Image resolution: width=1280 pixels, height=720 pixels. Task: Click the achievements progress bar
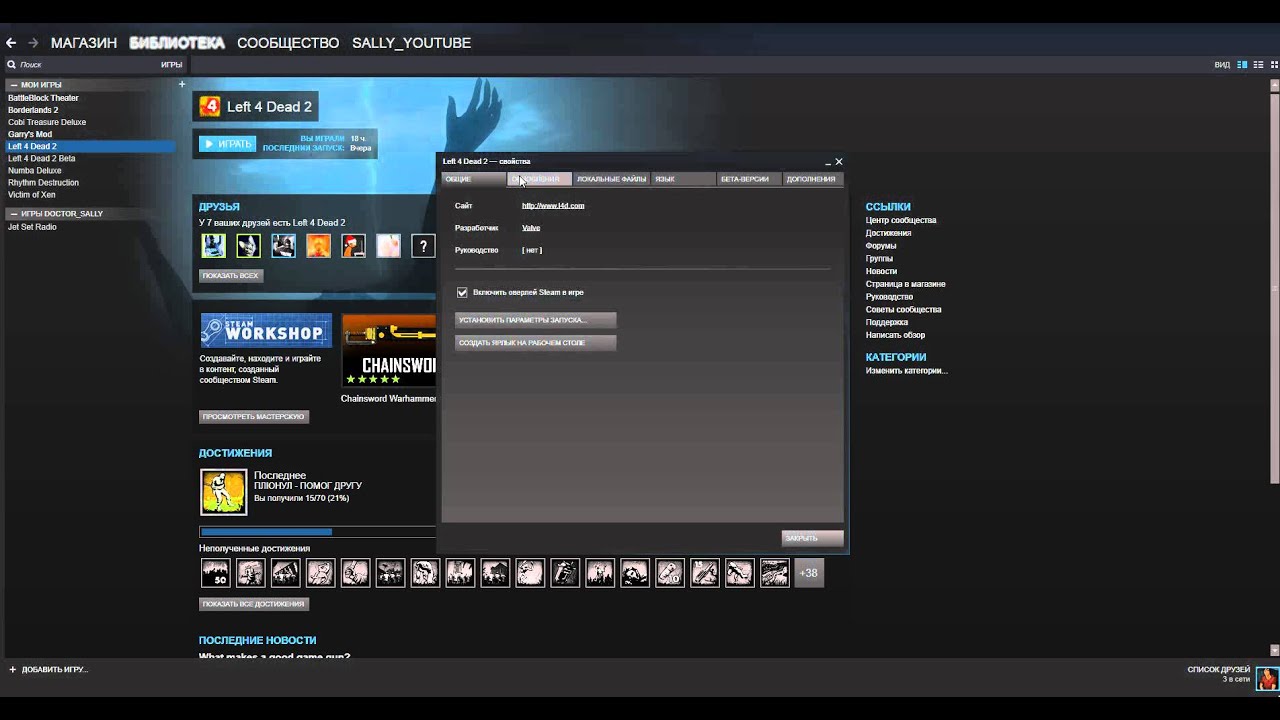[318, 532]
